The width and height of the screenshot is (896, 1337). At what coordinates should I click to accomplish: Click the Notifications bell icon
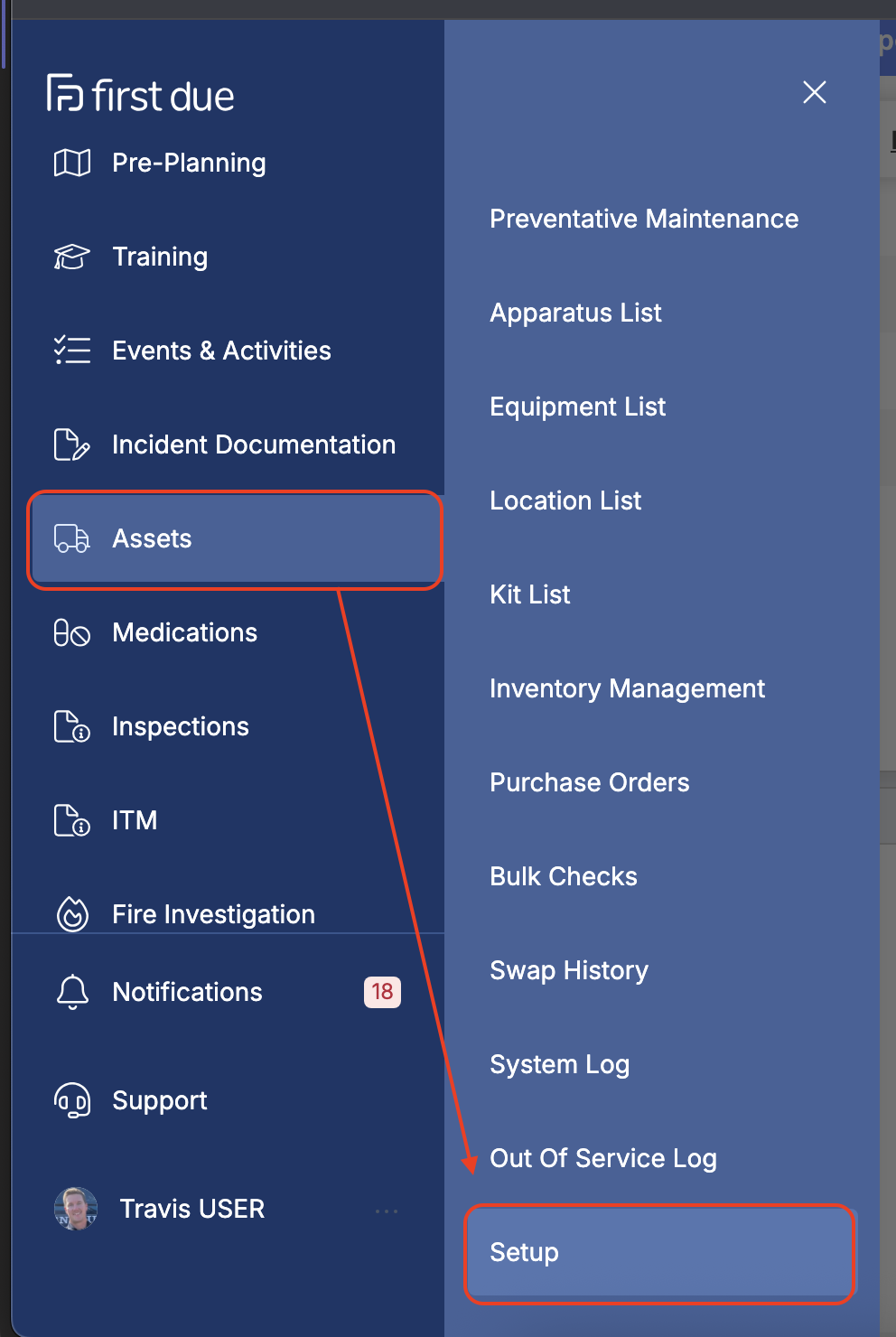tap(72, 992)
